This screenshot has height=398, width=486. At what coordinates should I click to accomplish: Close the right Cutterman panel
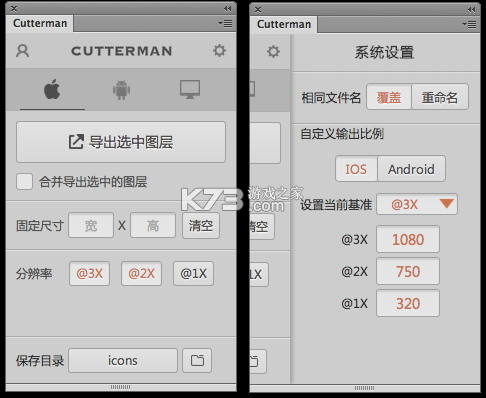258,9
